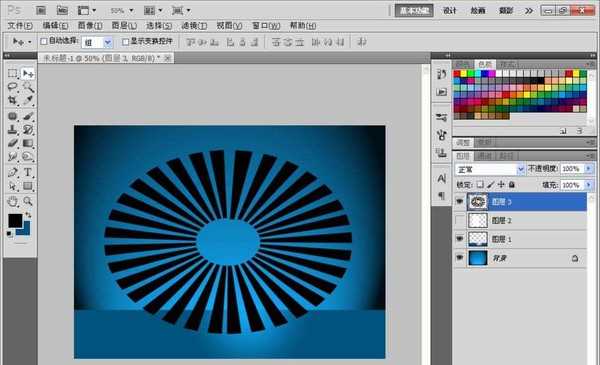Screen dimensions: 600x365
Task: Enable show transform controls checkbox
Action: [125, 41]
